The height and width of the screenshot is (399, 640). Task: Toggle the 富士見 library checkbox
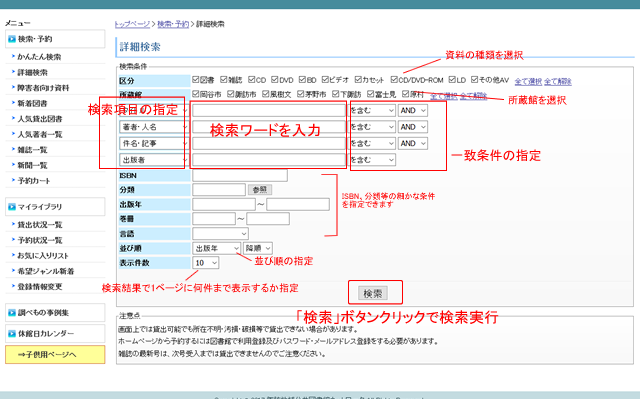(371, 94)
